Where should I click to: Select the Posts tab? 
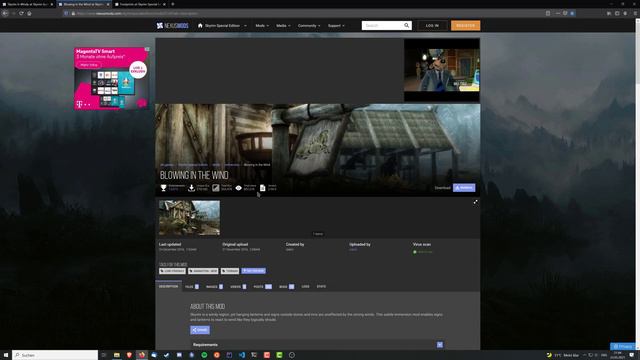(262, 287)
